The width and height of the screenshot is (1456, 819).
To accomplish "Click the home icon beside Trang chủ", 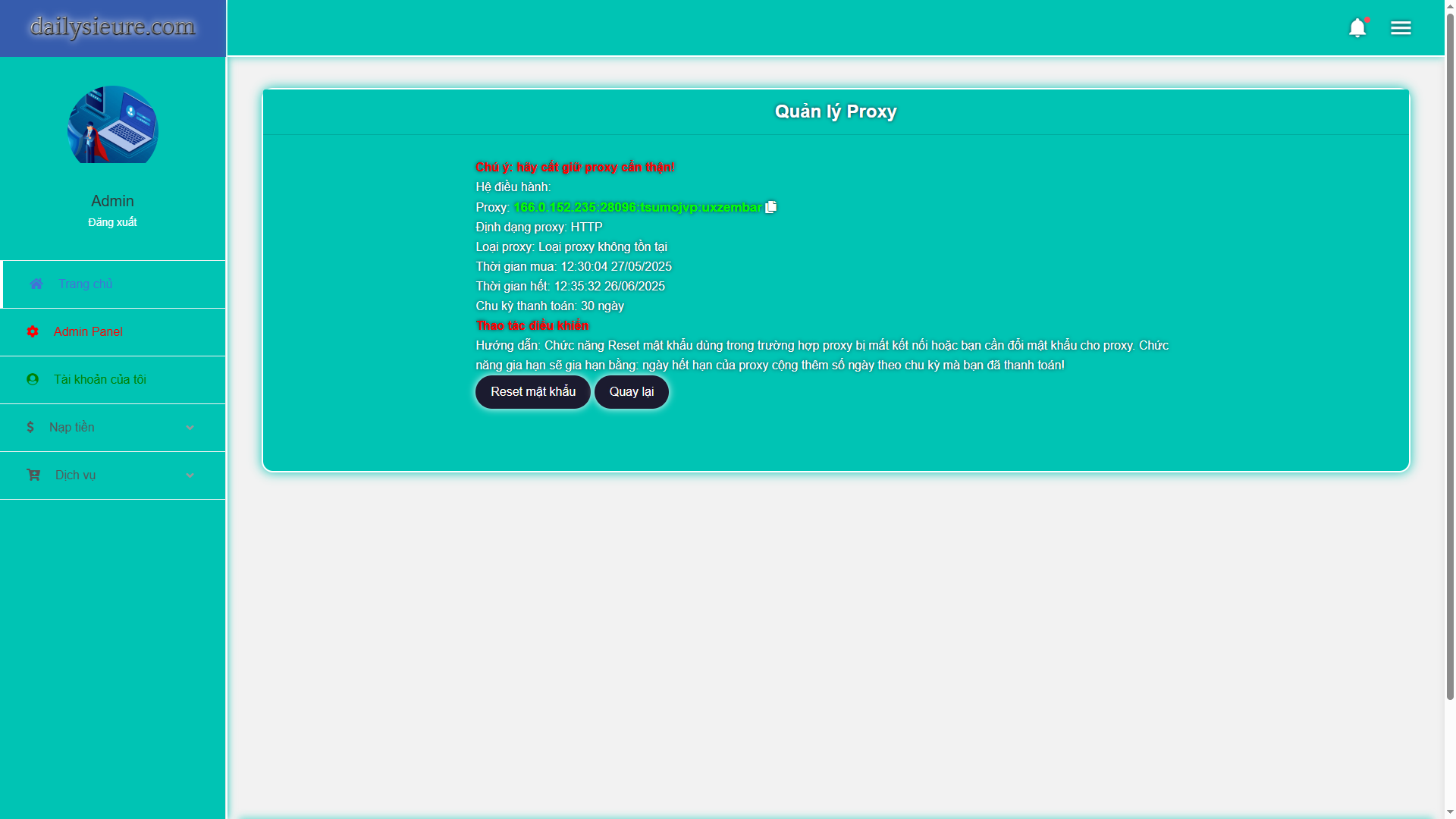I will [36, 284].
